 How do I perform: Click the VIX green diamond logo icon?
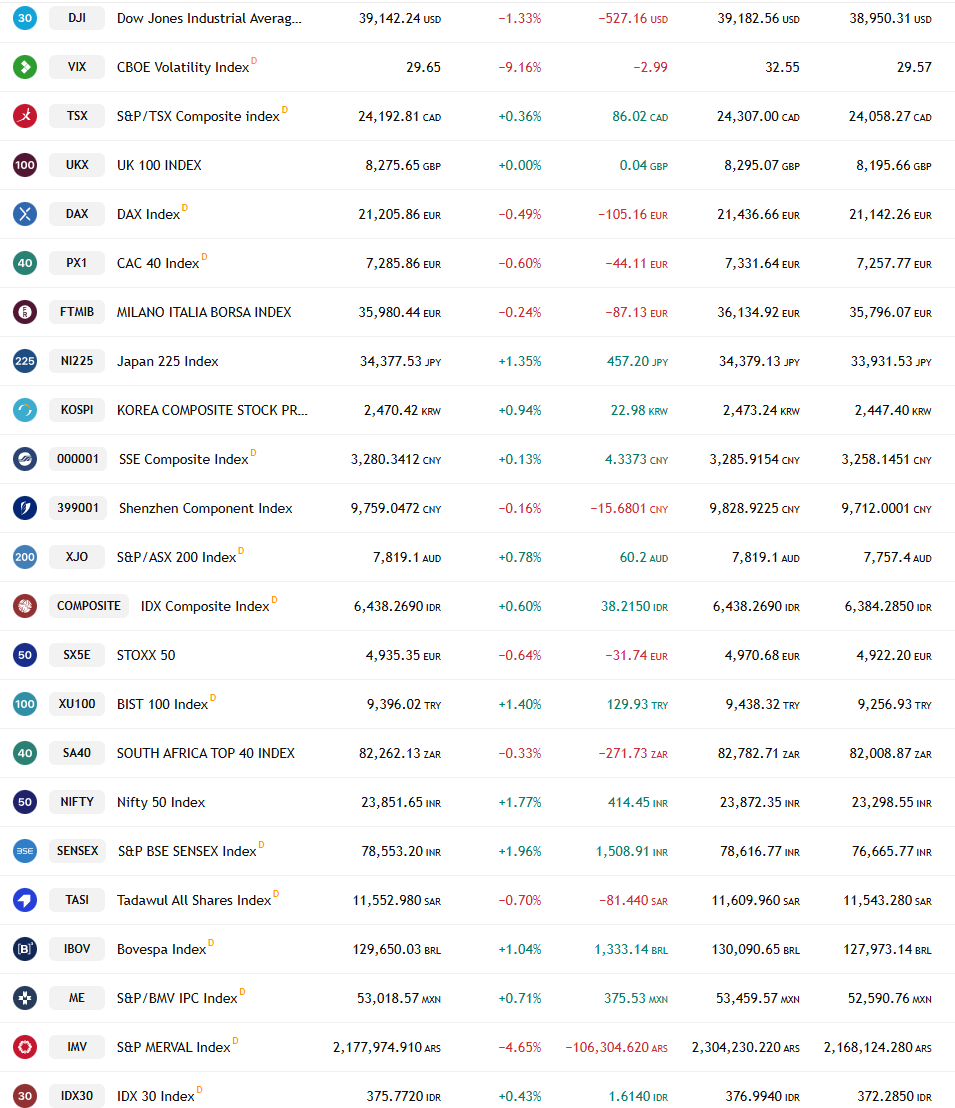pyautogui.click(x=25, y=67)
